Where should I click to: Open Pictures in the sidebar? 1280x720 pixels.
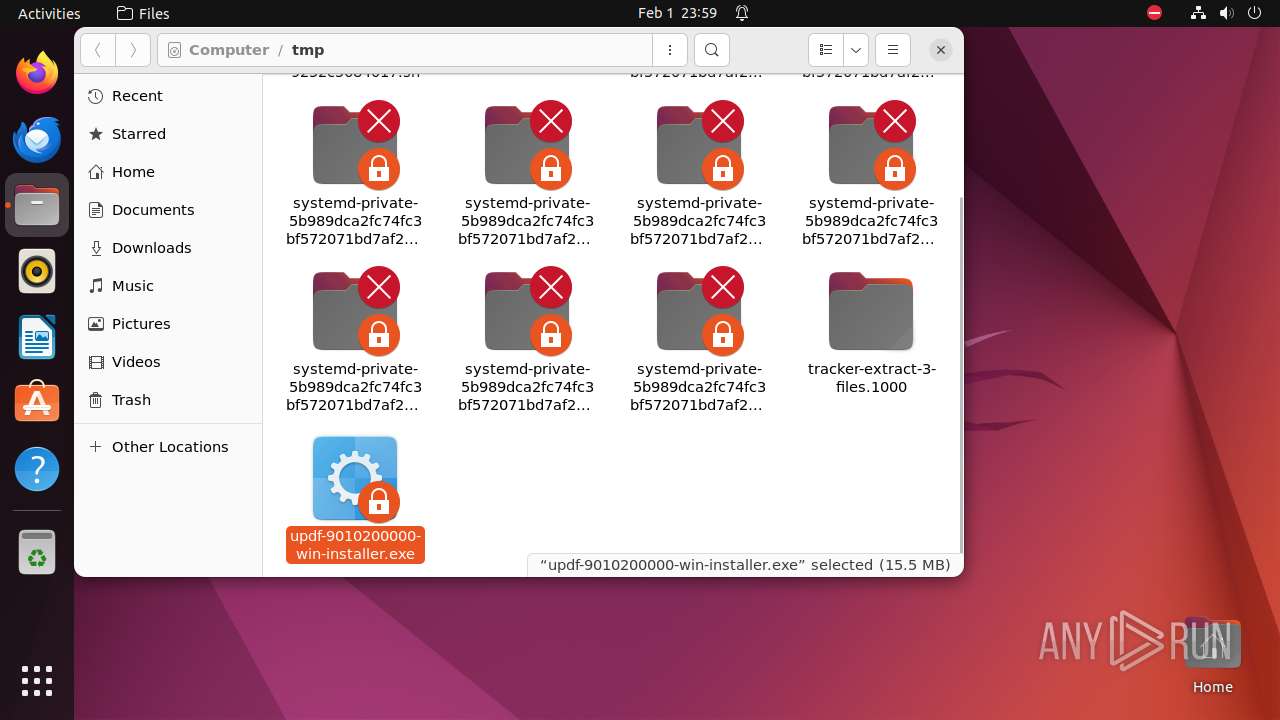coord(168,324)
